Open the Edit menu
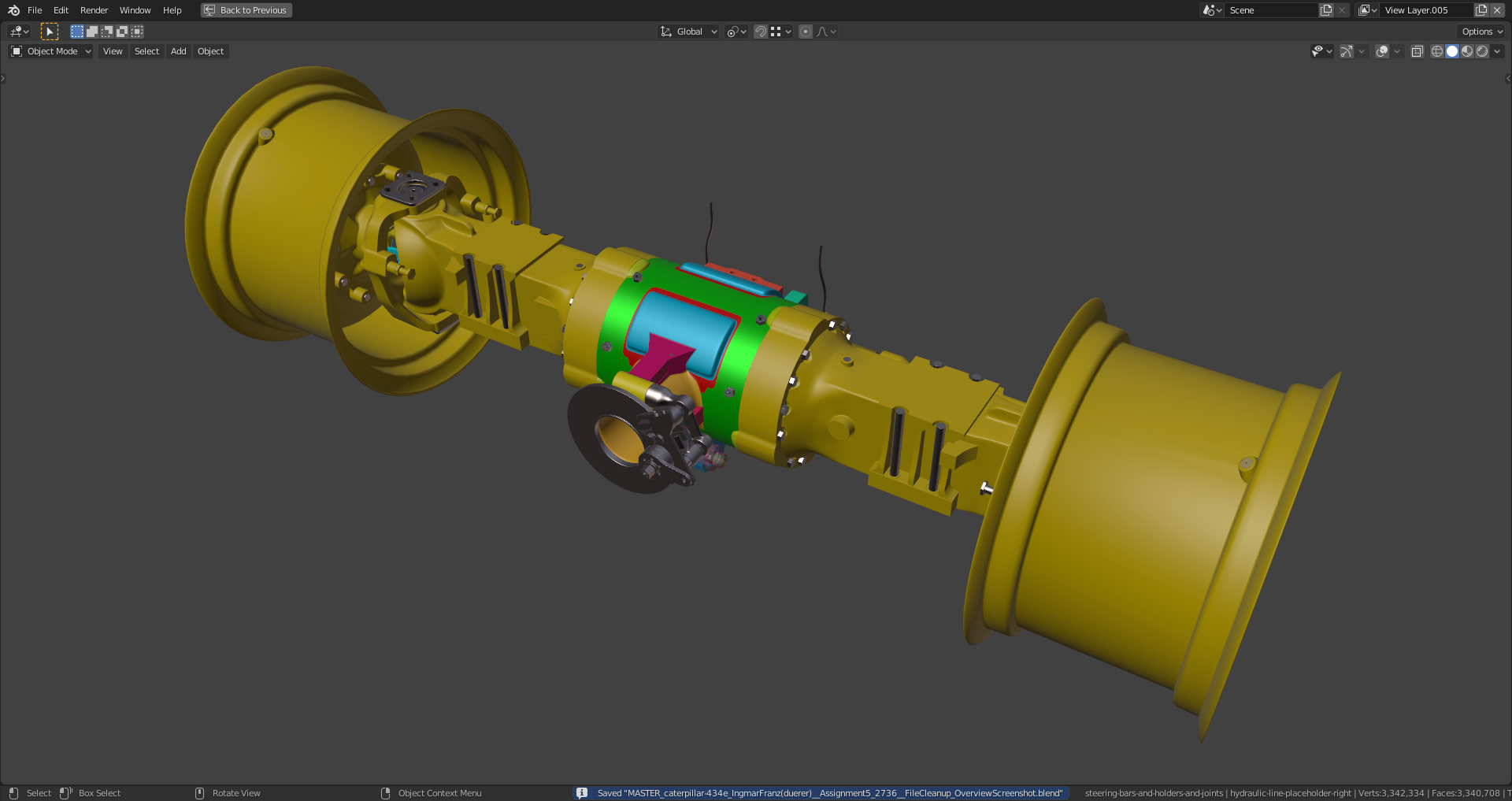Screen dimensions: 1512x801 pyautogui.click(x=61, y=10)
